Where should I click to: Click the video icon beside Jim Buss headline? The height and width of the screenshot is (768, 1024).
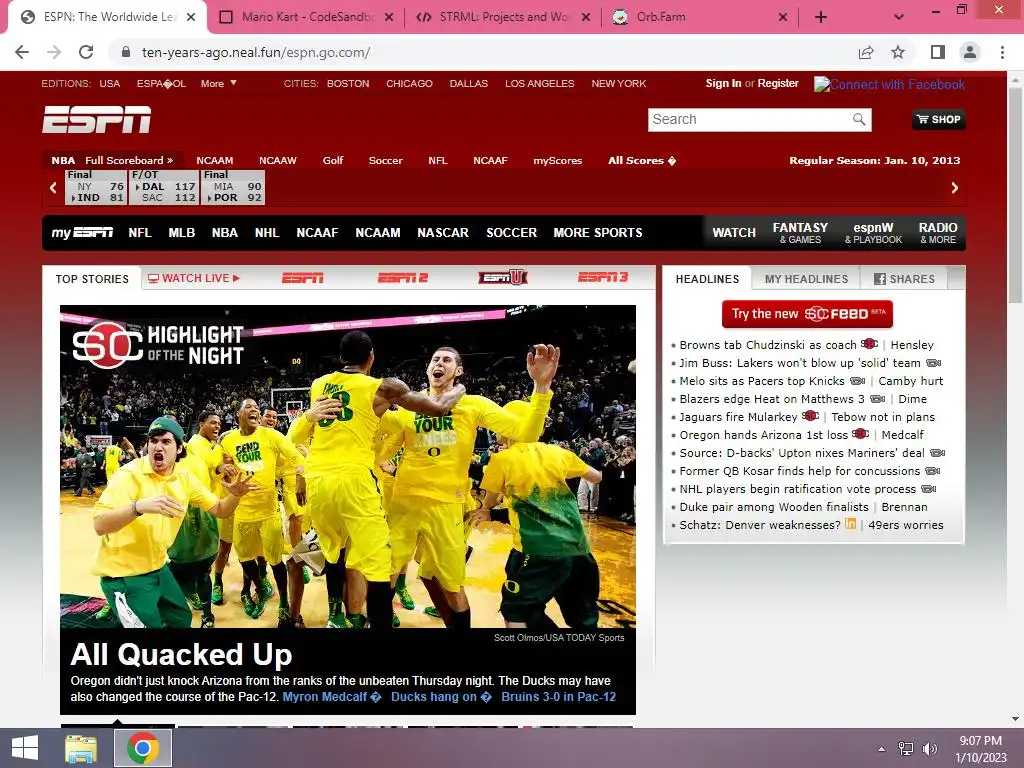tap(934, 363)
